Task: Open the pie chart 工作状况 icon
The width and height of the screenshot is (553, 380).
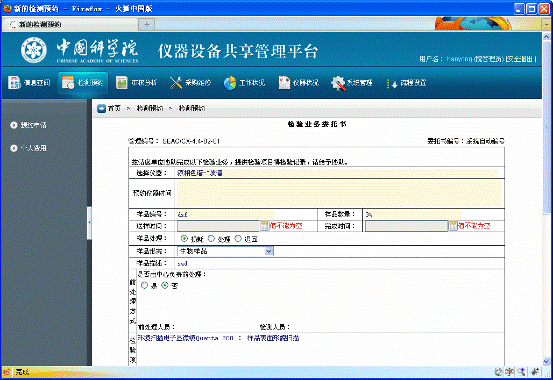Action: coord(230,83)
